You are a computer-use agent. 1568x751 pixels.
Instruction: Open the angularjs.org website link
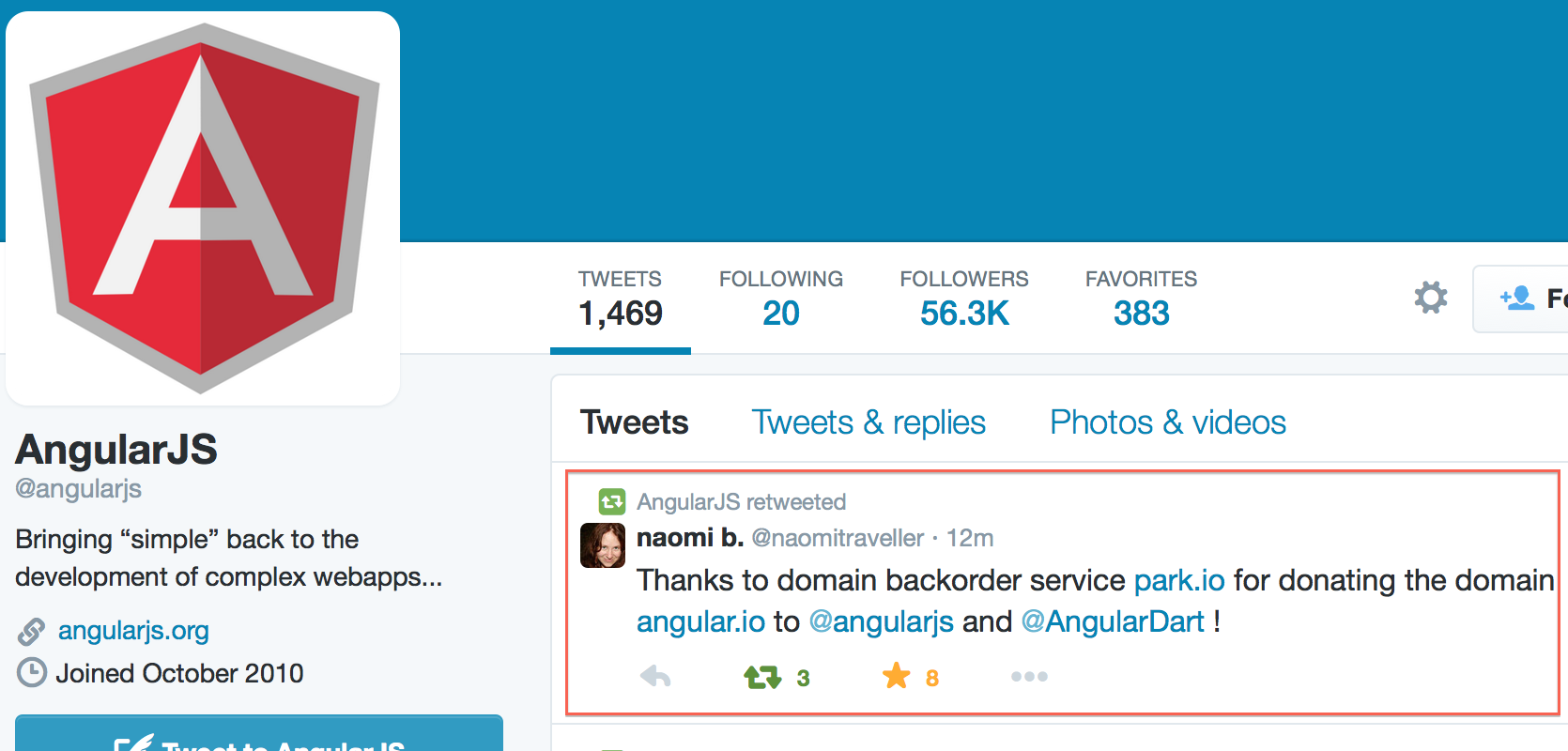(x=133, y=631)
